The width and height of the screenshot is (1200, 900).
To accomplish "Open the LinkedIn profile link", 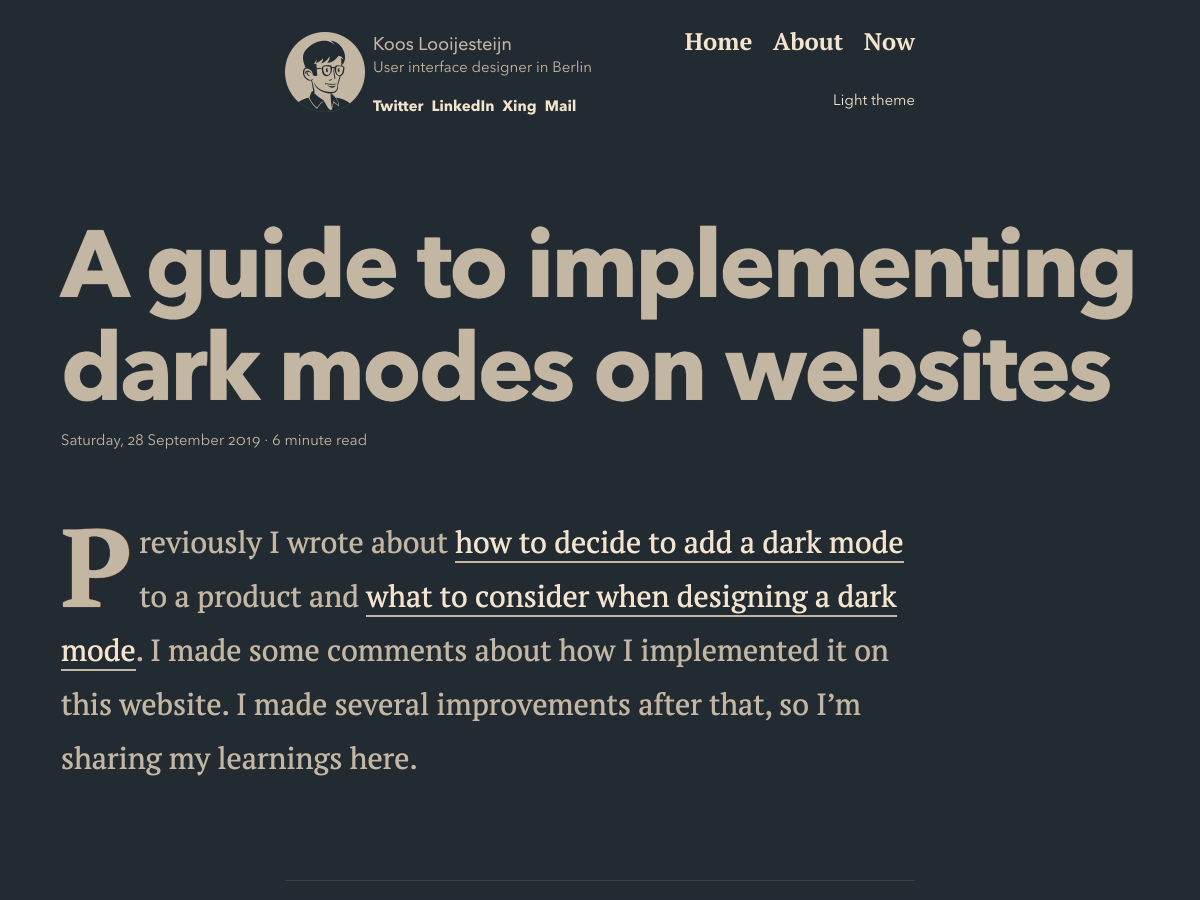I will click(x=463, y=106).
